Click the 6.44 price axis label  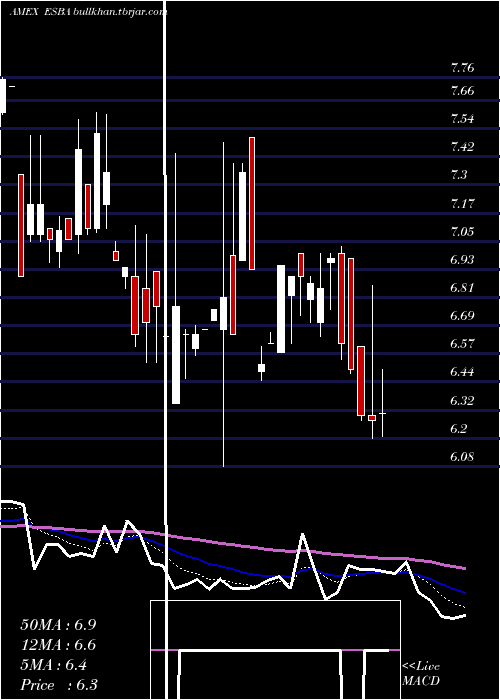462,372
